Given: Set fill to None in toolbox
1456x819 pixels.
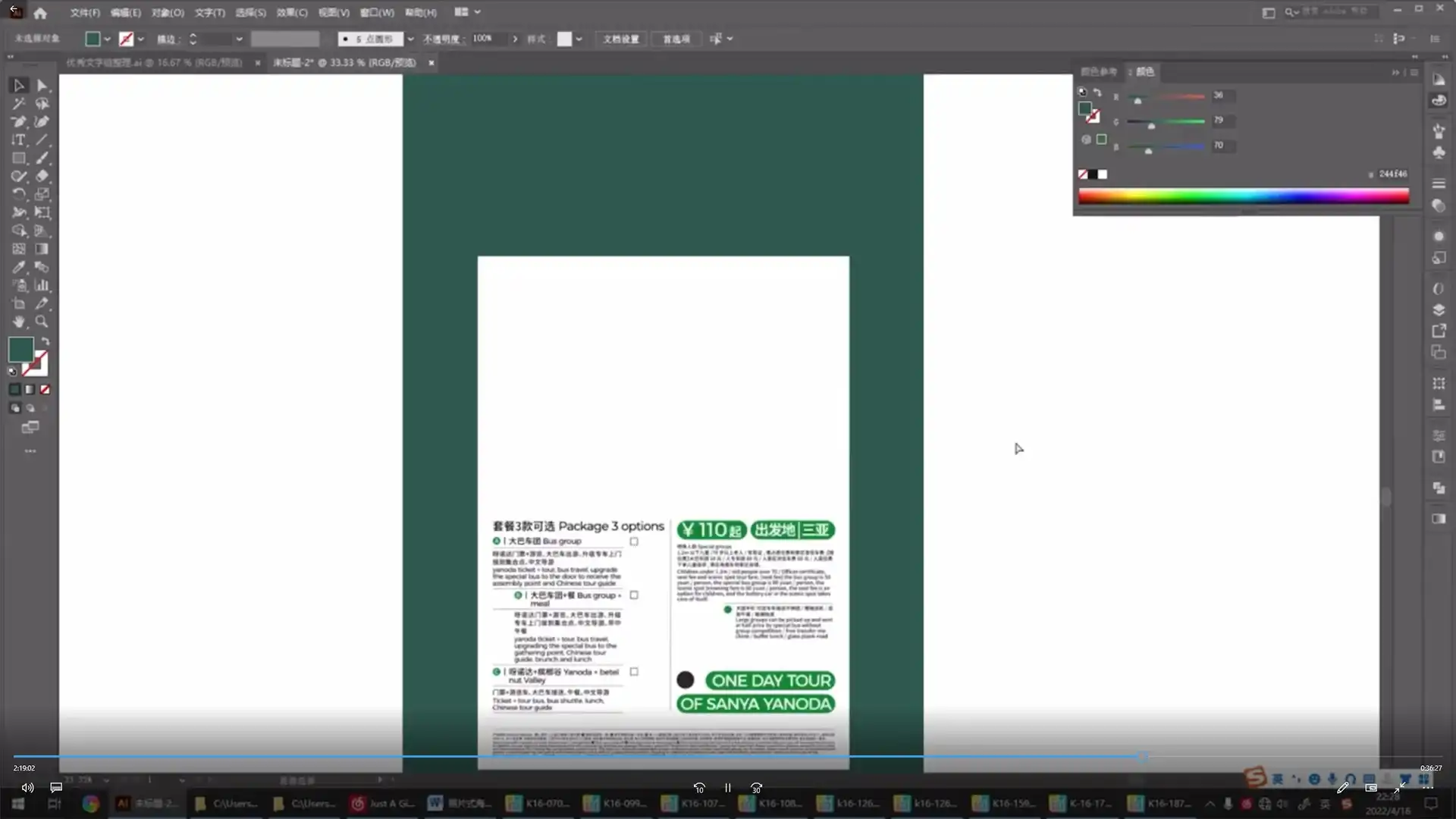Looking at the screenshot, I should click(45, 390).
